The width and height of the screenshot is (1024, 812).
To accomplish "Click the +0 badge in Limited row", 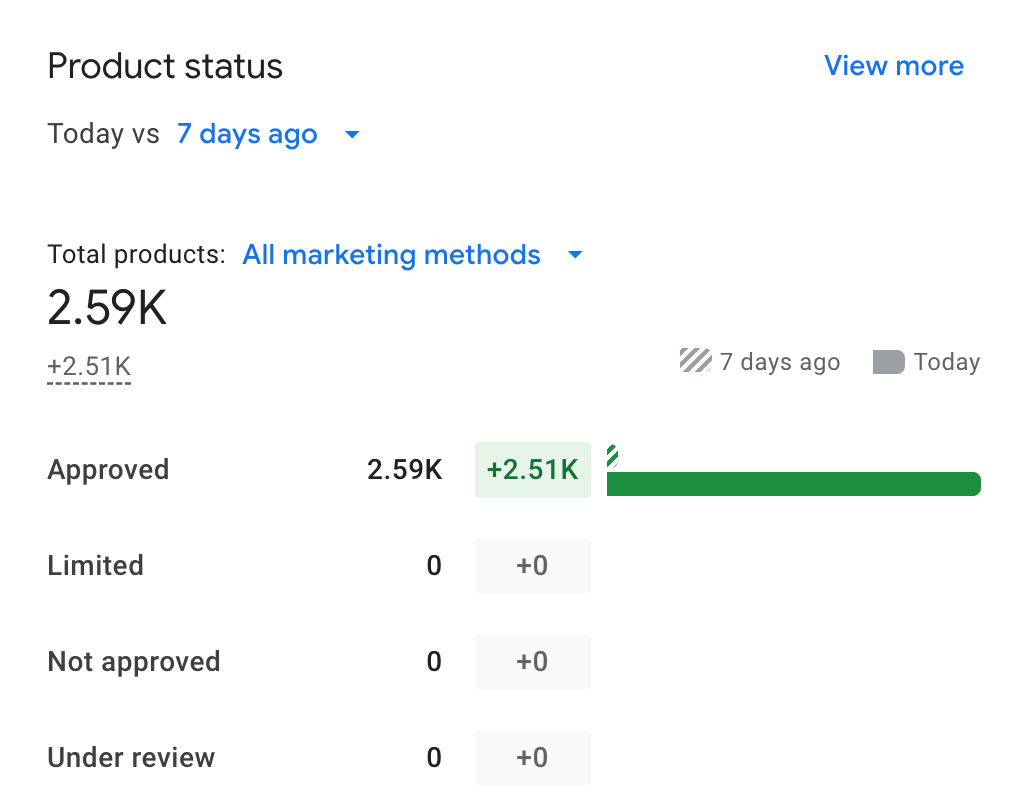I will coord(532,566).
